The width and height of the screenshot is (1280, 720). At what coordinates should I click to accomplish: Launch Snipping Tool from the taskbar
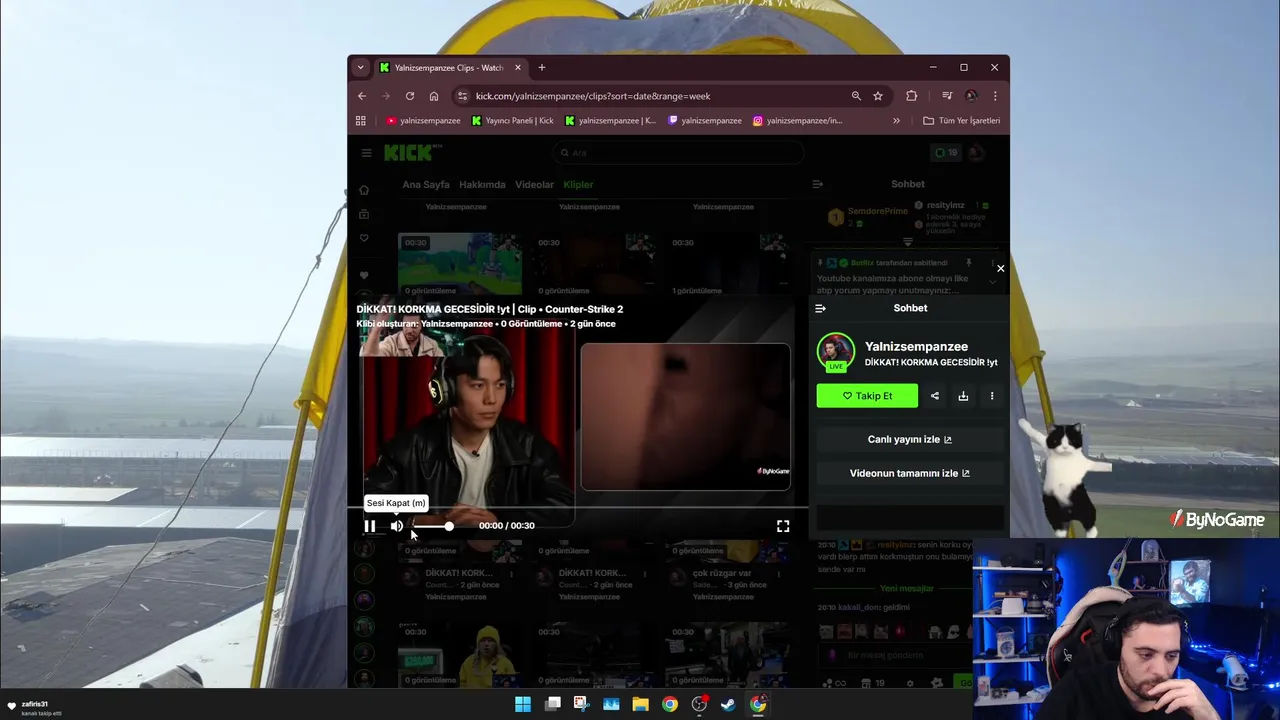[x=581, y=704]
